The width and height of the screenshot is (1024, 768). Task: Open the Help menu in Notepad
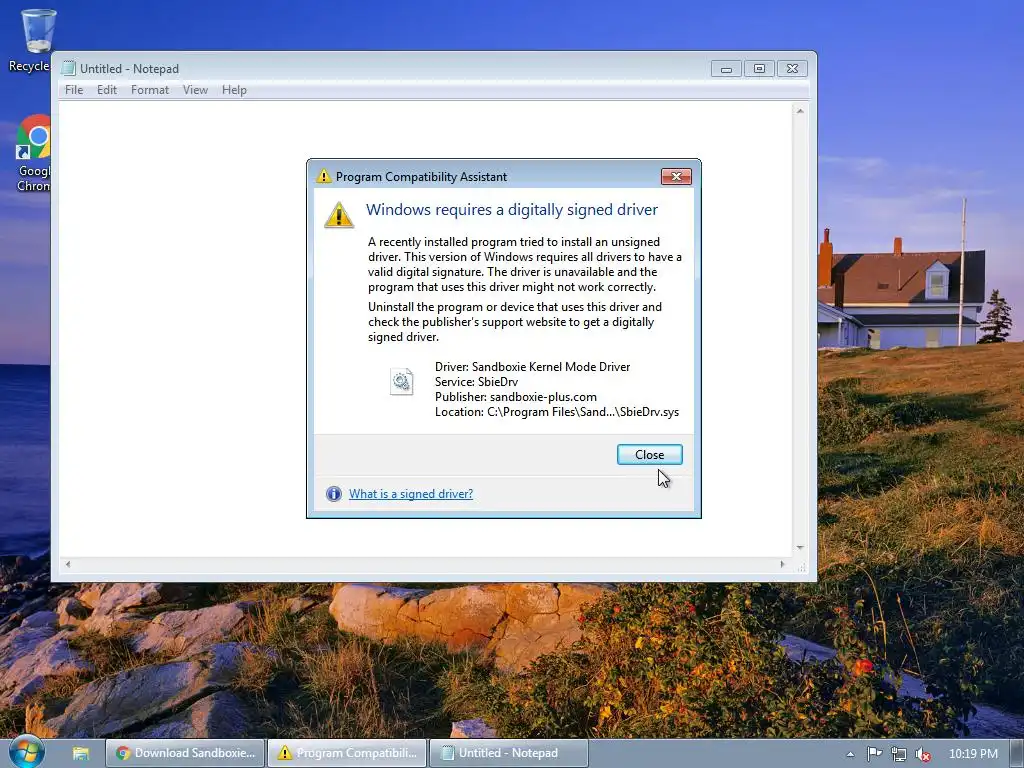pos(234,90)
